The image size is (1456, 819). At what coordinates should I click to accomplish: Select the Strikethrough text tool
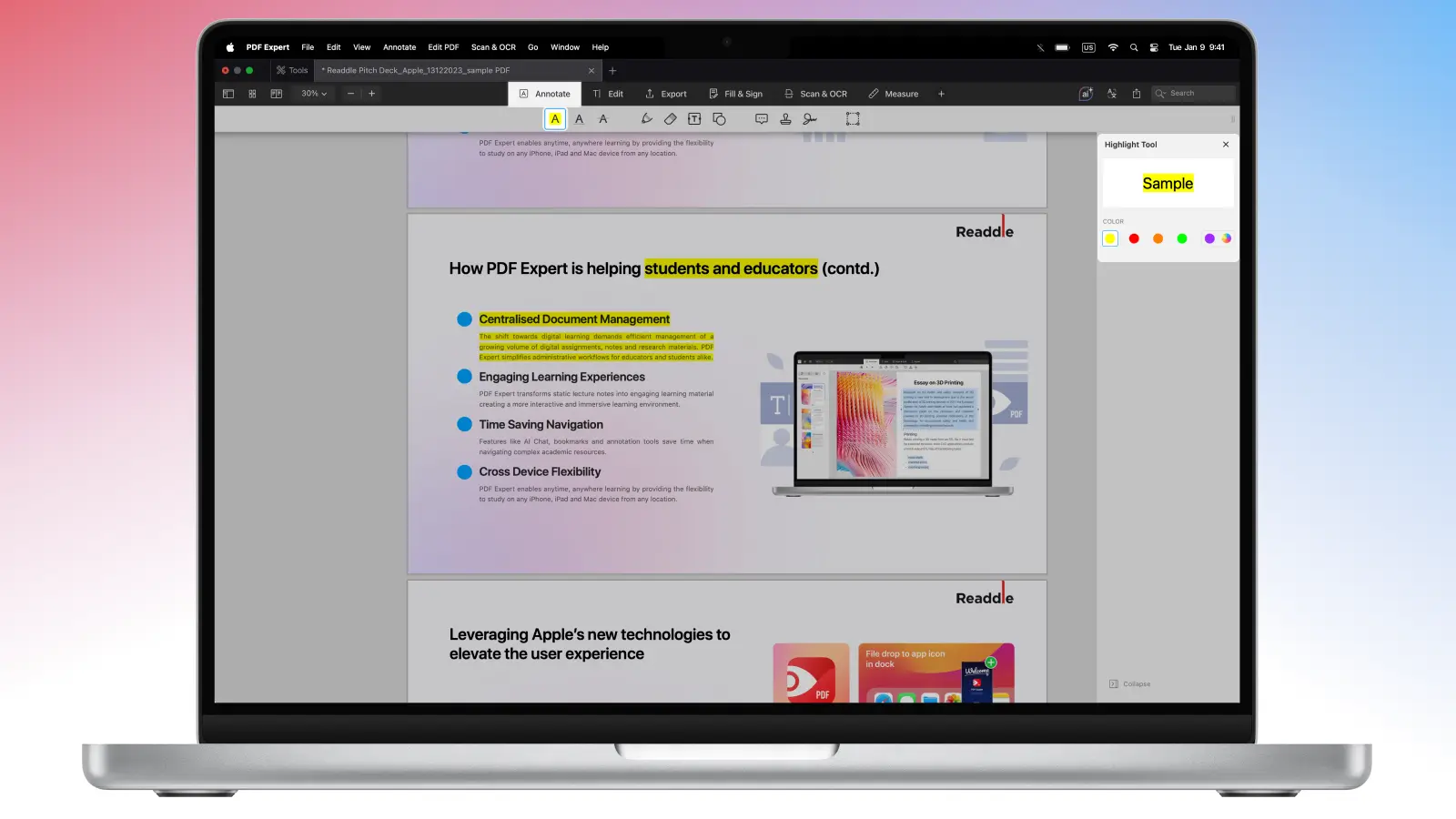(602, 119)
